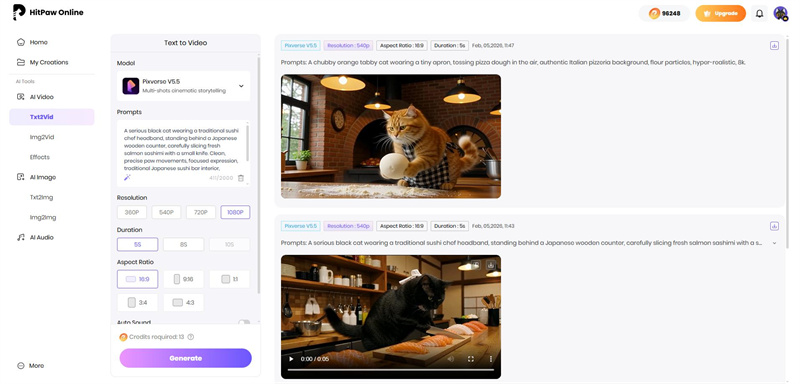800x384 pixels.
Task: Click the AI Audio music note icon
Action: tap(21, 237)
